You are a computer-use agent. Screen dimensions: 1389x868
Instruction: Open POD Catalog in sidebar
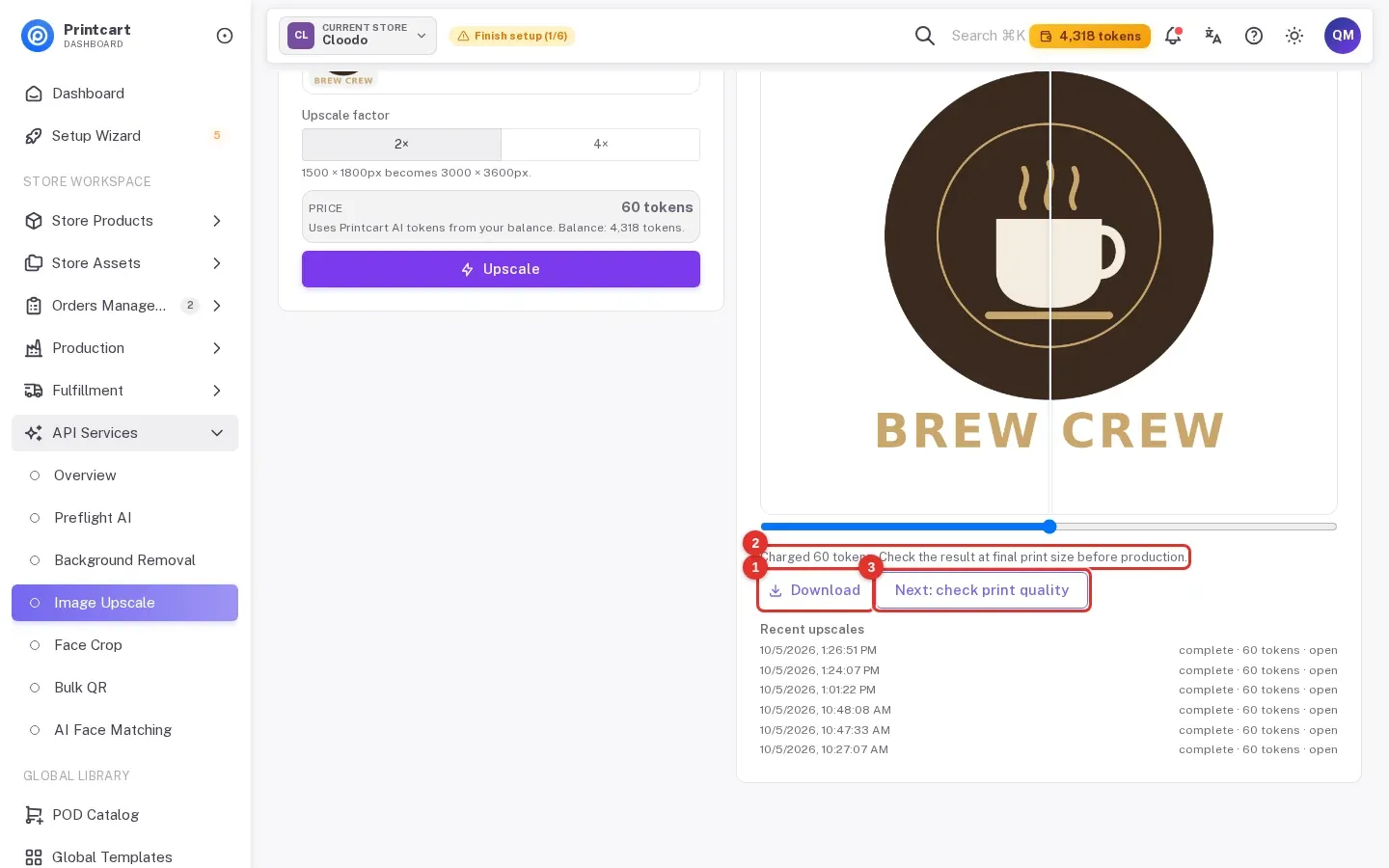click(x=125, y=815)
